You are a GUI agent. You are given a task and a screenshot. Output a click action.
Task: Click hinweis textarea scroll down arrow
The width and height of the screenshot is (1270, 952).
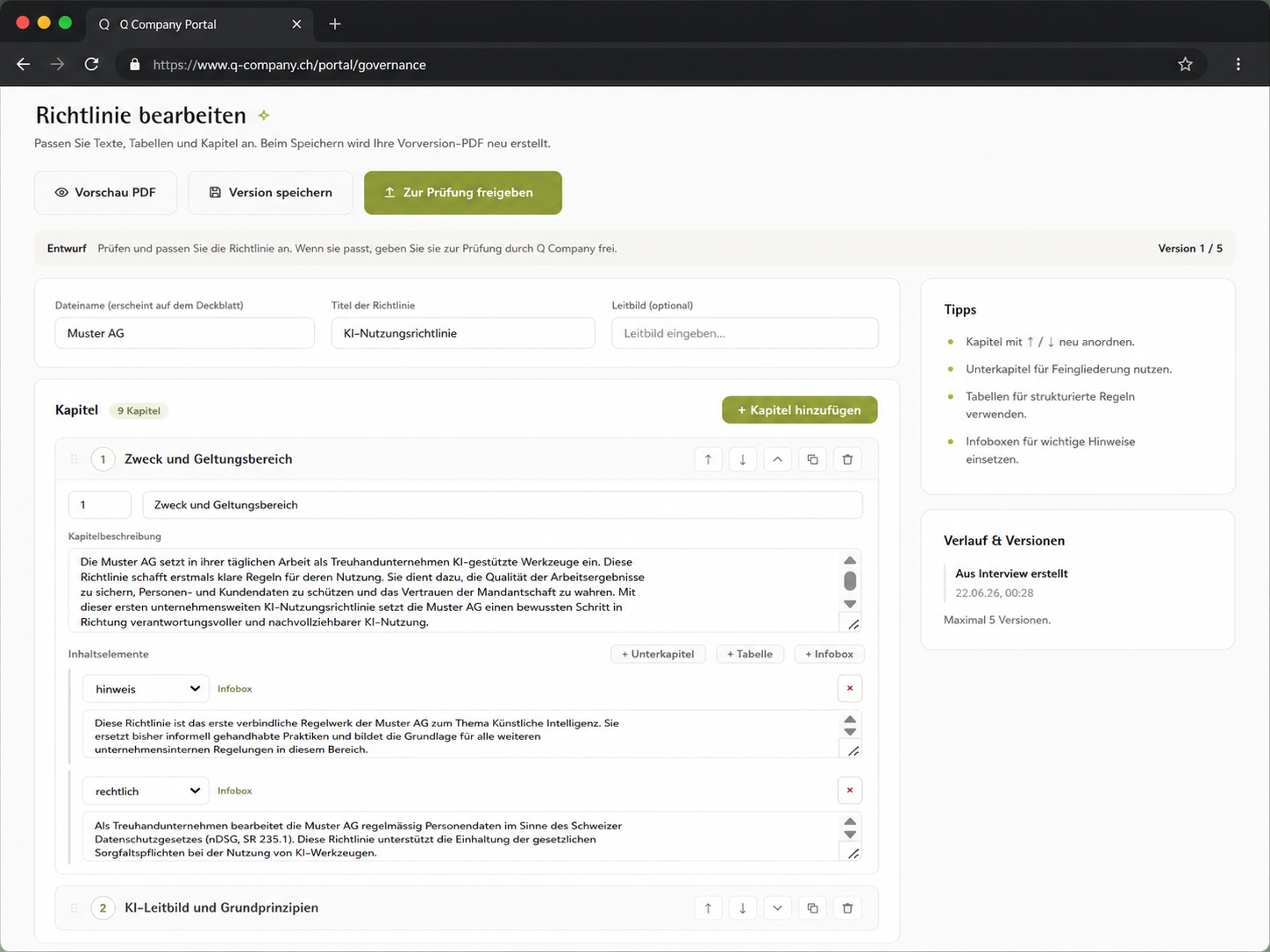point(850,732)
